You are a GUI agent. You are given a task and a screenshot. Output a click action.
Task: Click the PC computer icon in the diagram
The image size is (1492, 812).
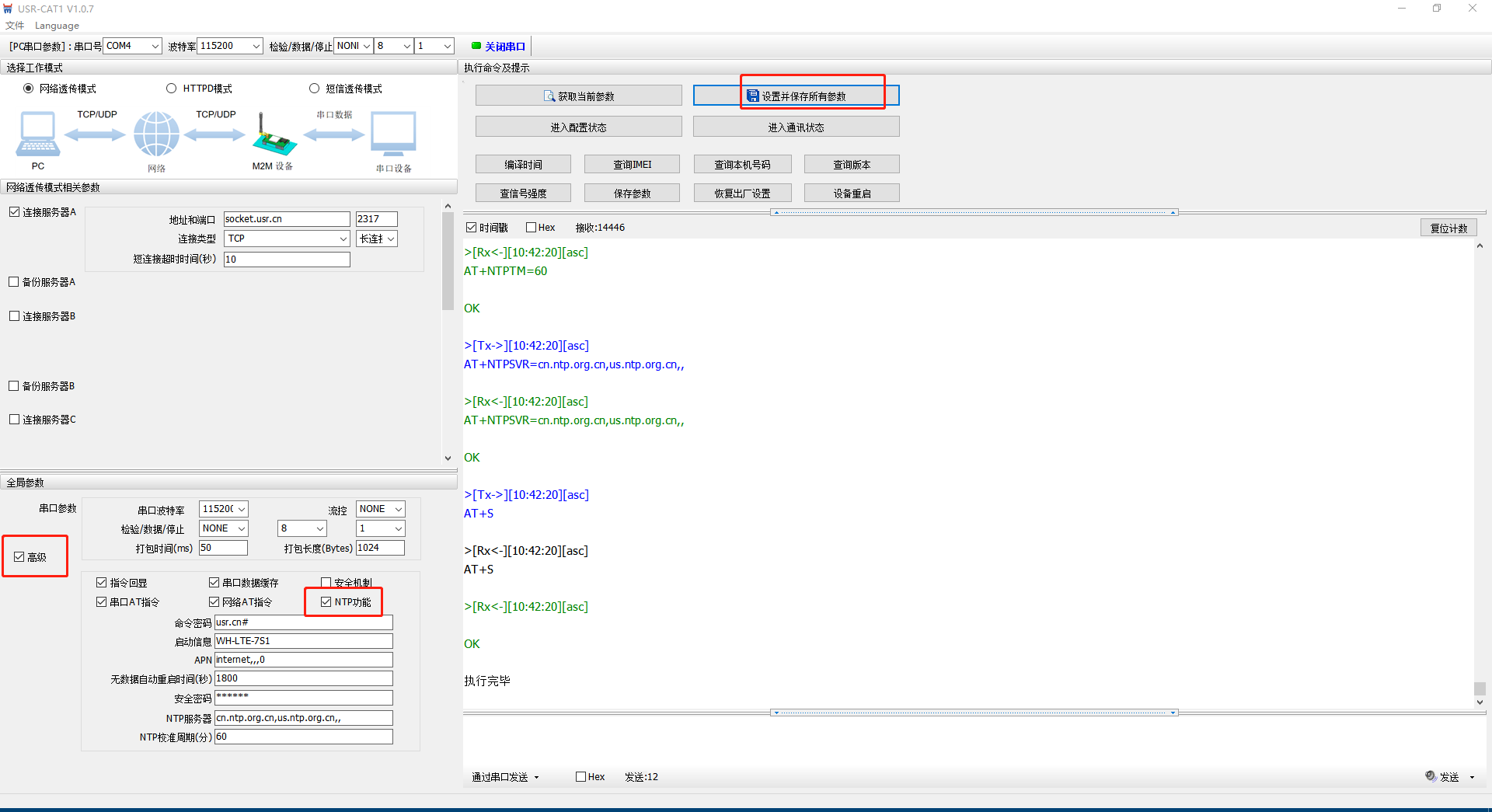click(x=38, y=134)
